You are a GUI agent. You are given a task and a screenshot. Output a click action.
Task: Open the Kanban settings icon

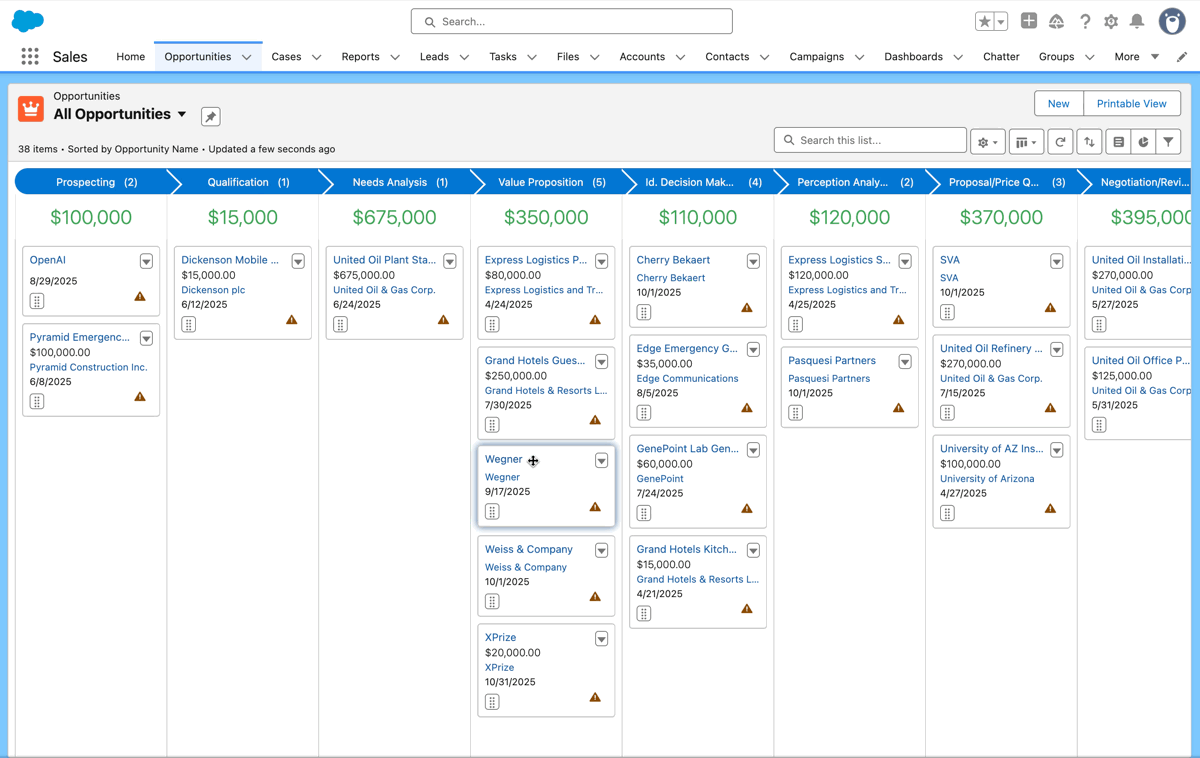(x=1119, y=142)
